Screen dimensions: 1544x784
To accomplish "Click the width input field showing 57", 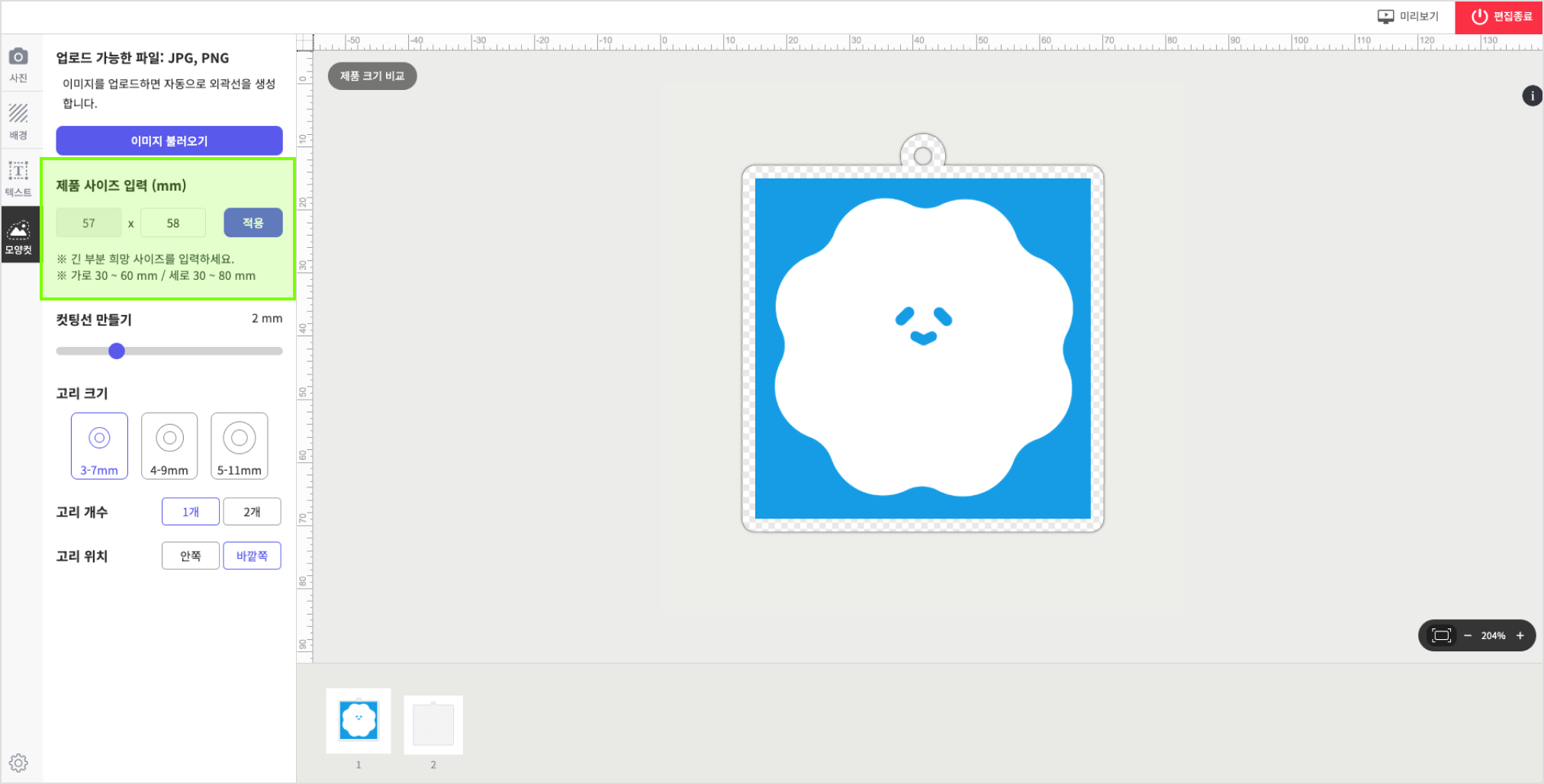I will (88, 223).
